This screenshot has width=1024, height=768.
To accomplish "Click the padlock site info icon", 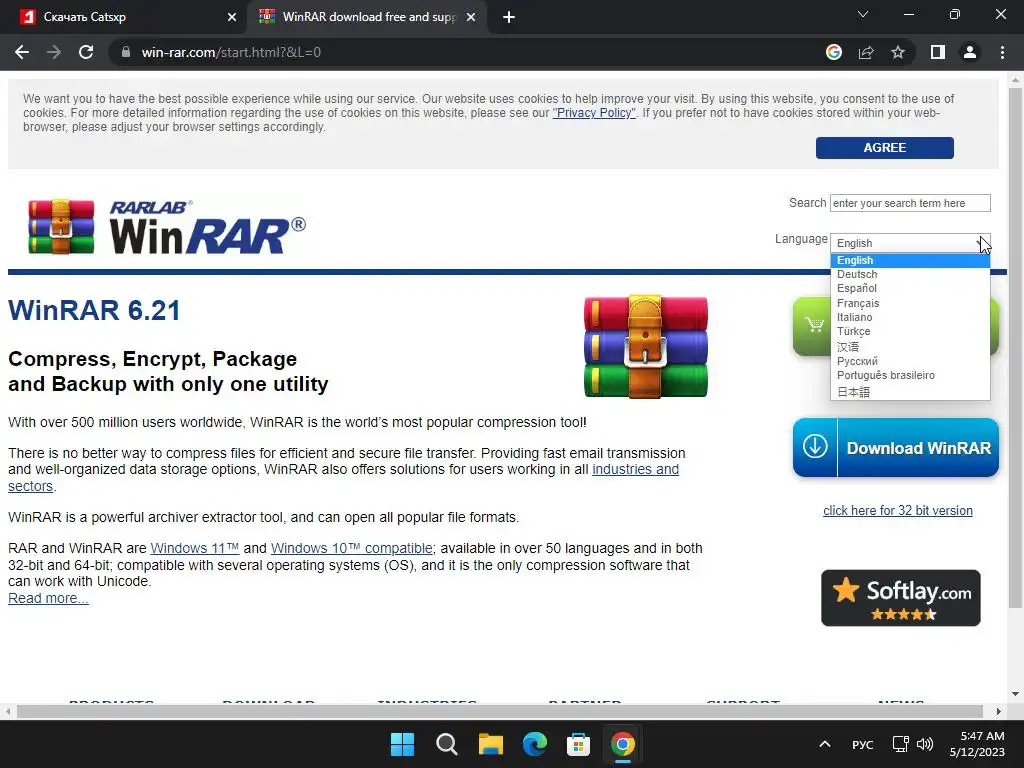I will pyautogui.click(x=125, y=52).
